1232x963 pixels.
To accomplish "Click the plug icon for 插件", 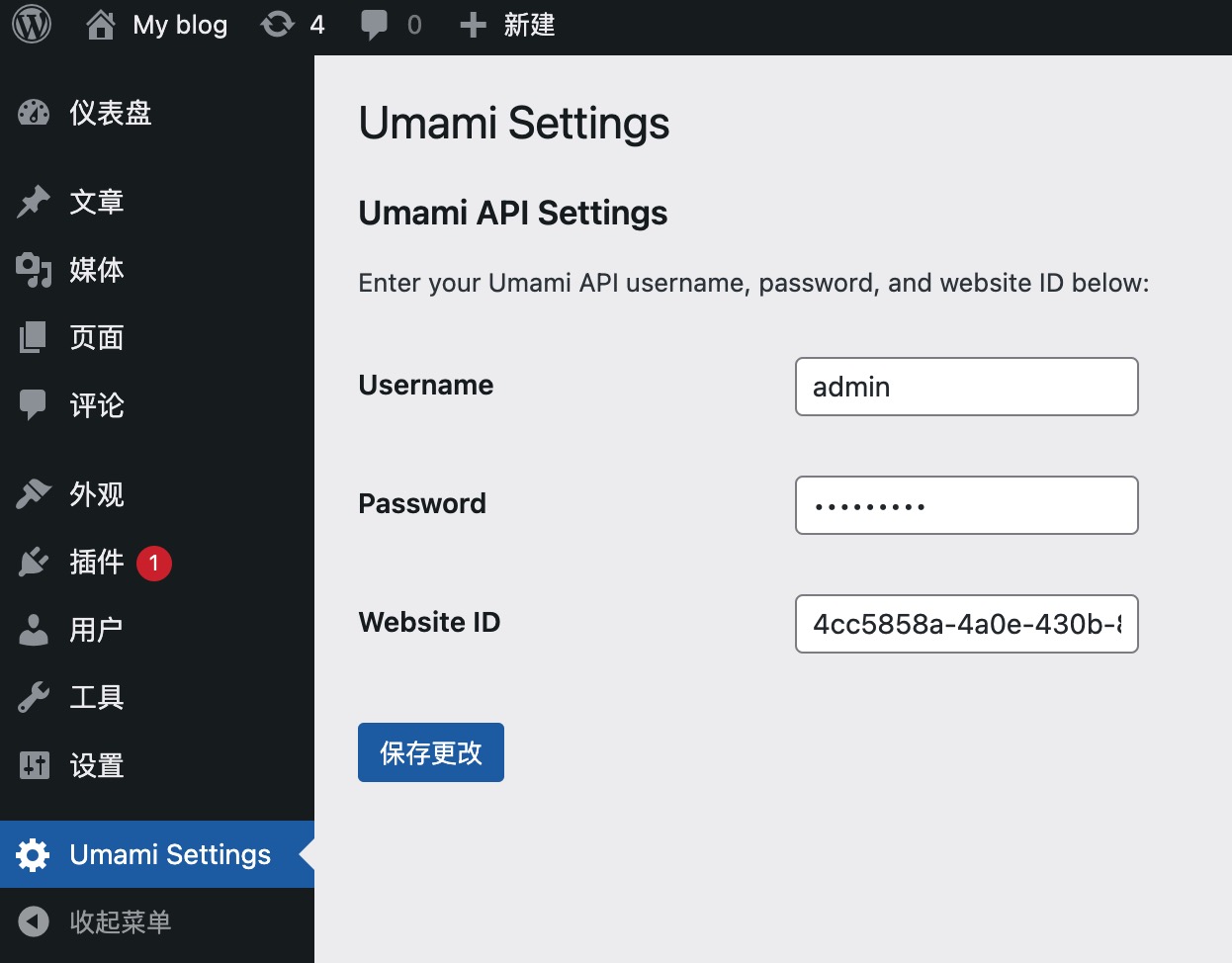I will coord(34,562).
